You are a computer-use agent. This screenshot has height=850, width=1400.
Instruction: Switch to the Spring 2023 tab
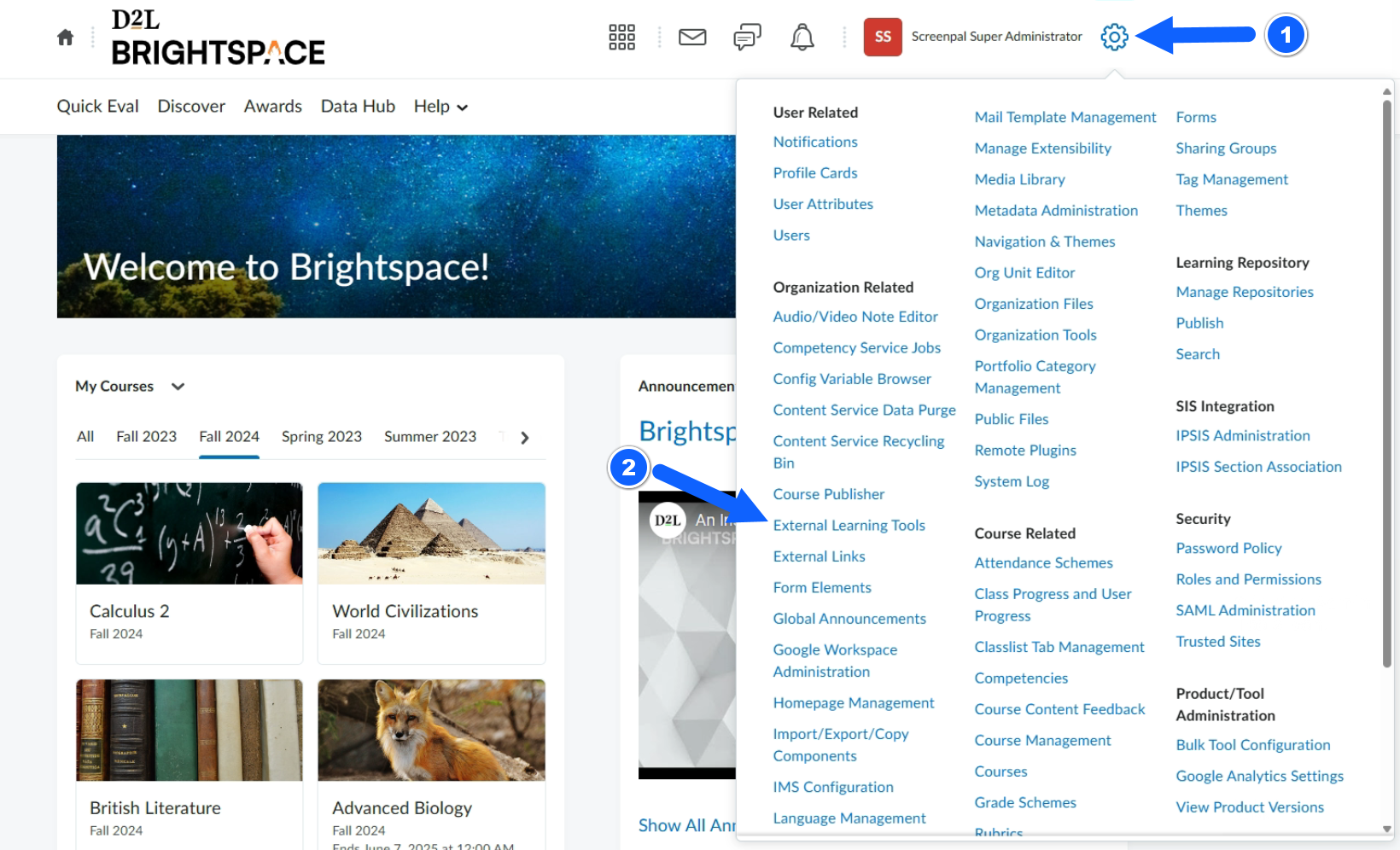pos(322,437)
